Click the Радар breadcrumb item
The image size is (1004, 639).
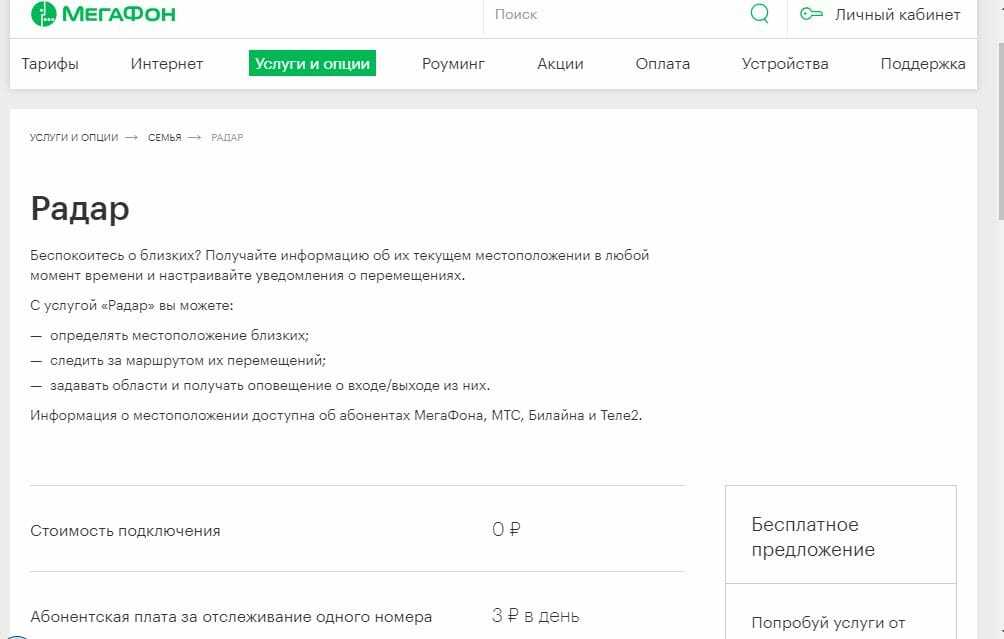[227, 137]
